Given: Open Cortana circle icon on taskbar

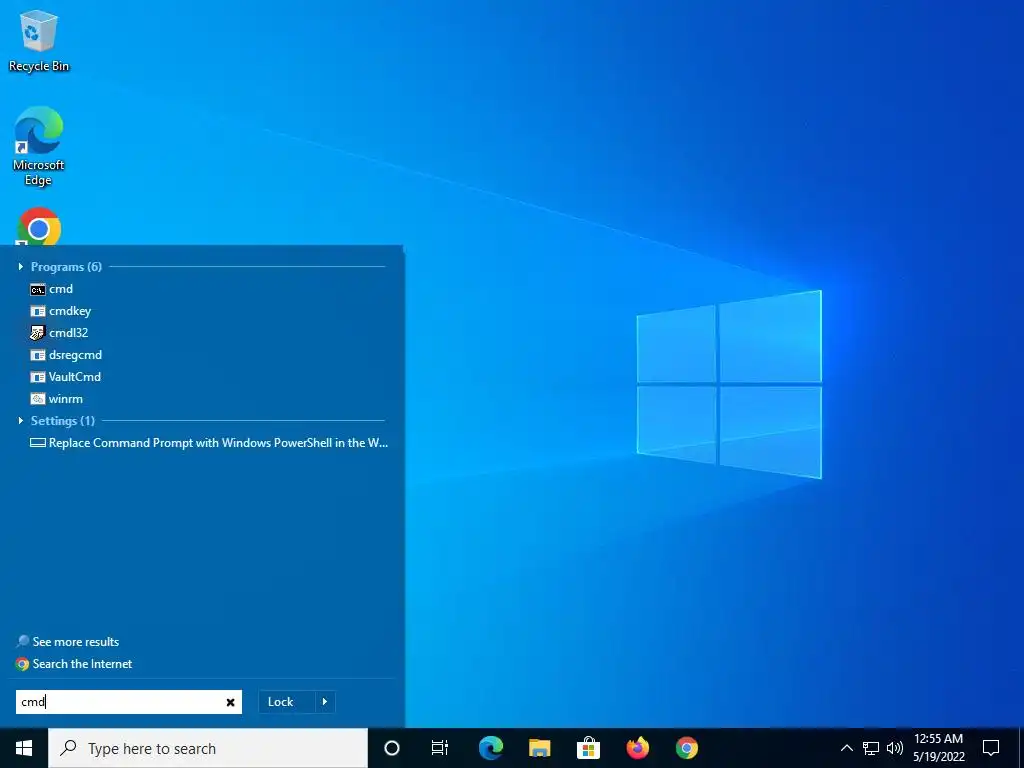Looking at the screenshot, I should 392,748.
